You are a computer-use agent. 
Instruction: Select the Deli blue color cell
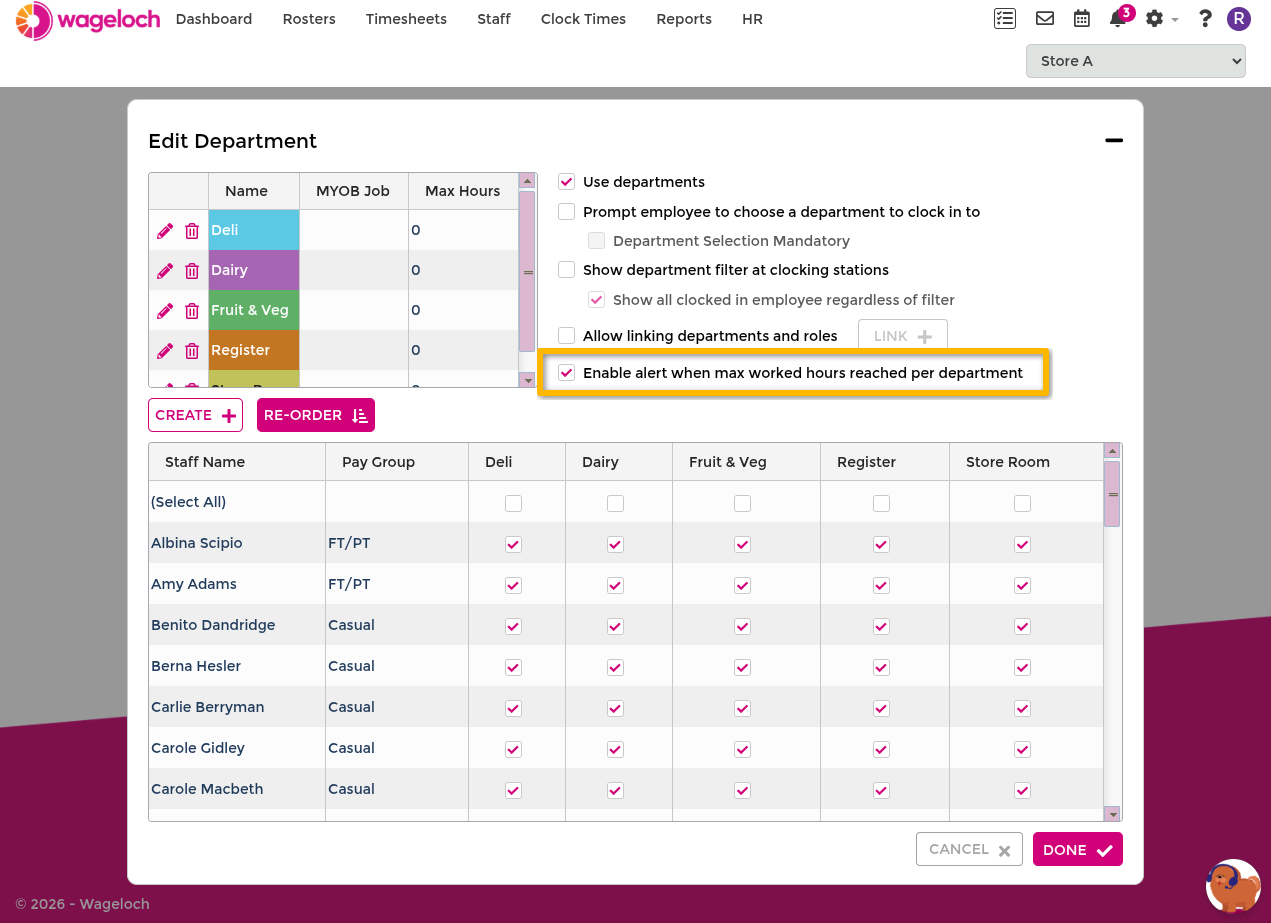[254, 230]
